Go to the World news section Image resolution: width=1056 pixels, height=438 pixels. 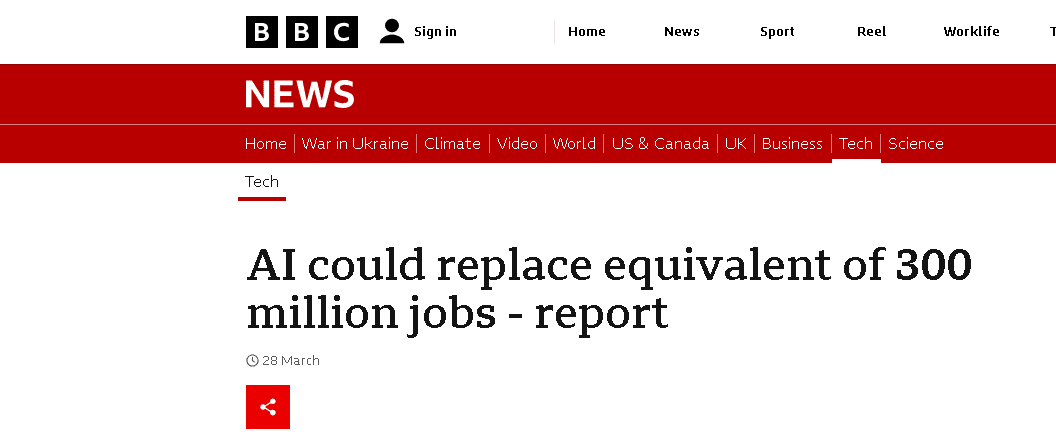[x=574, y=144]
